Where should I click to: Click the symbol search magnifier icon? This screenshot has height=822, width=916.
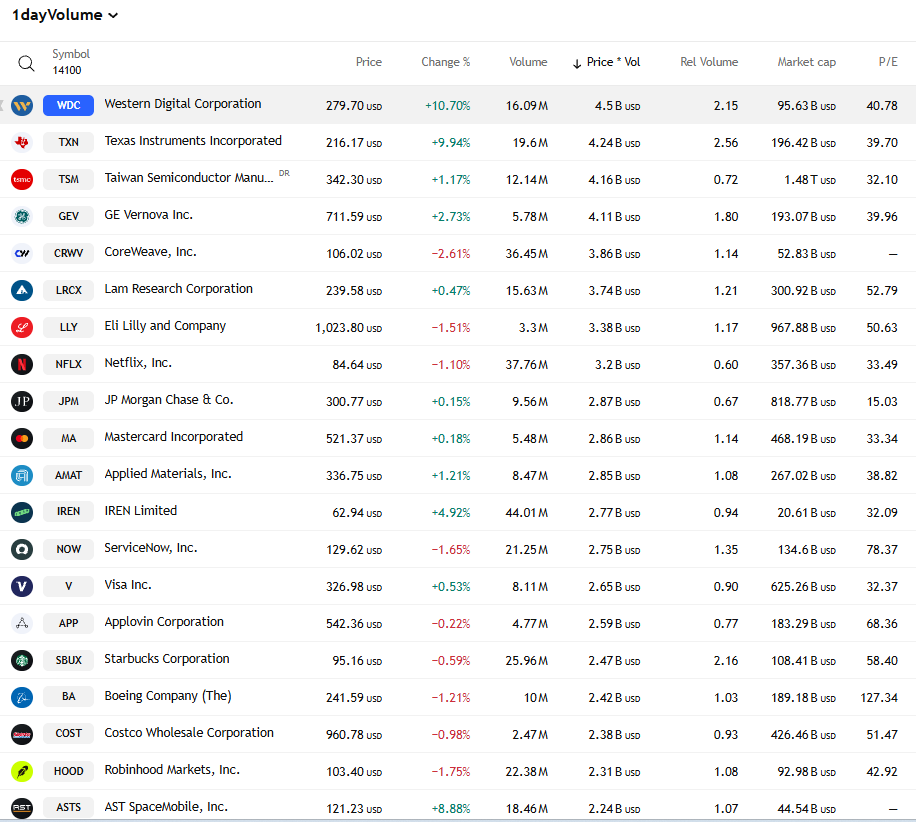[26, 63]
